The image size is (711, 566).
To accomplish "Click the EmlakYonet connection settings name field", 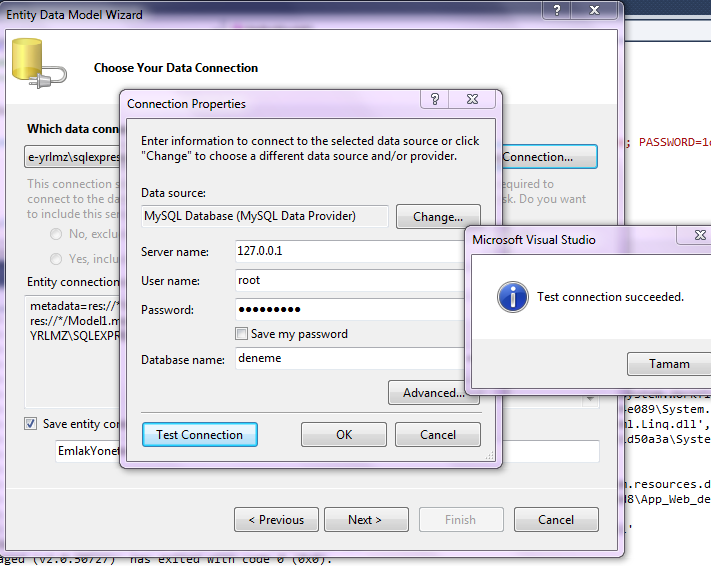I will (88, 451).
